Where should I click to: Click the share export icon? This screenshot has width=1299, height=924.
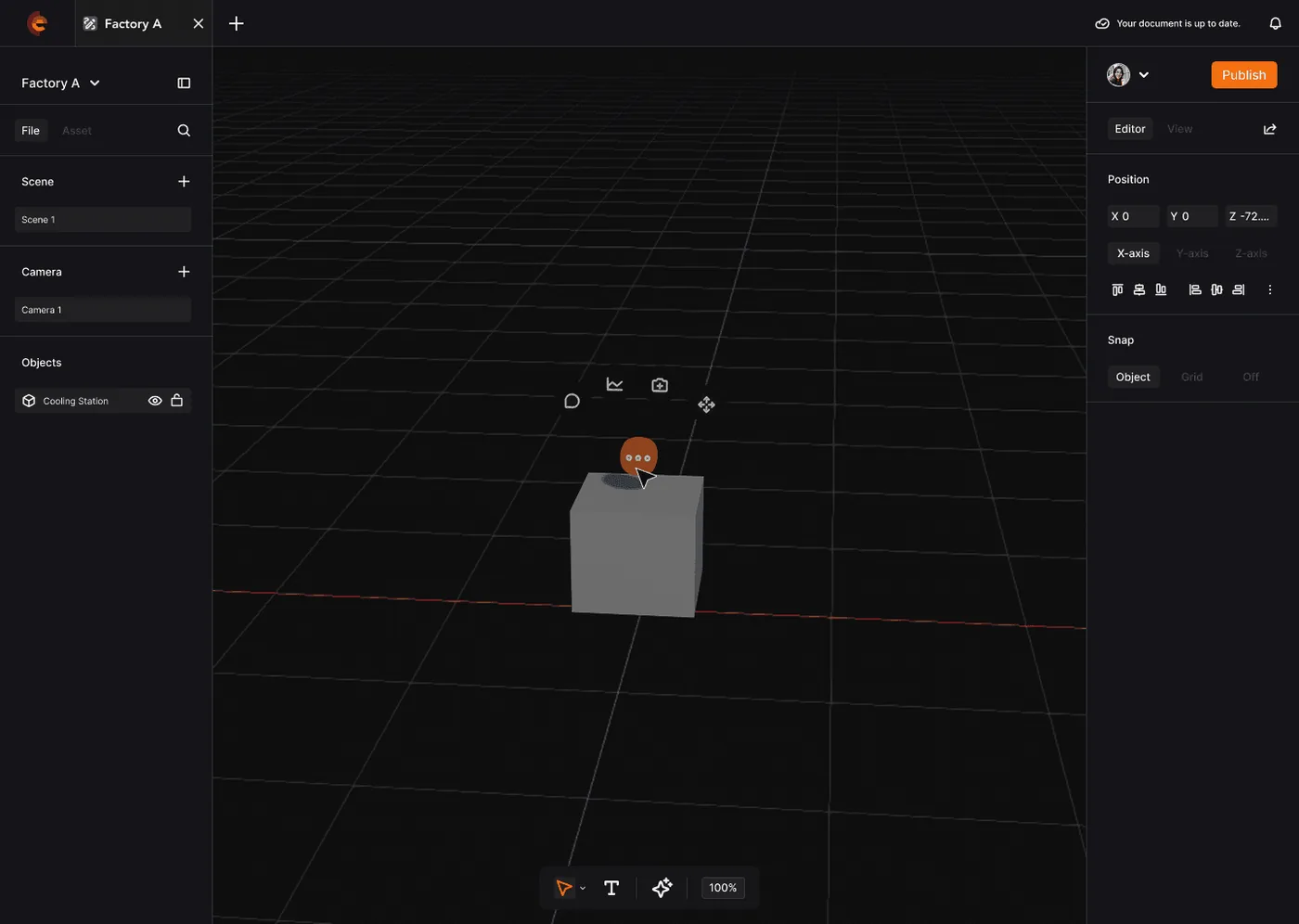(x=1269, y=129)
